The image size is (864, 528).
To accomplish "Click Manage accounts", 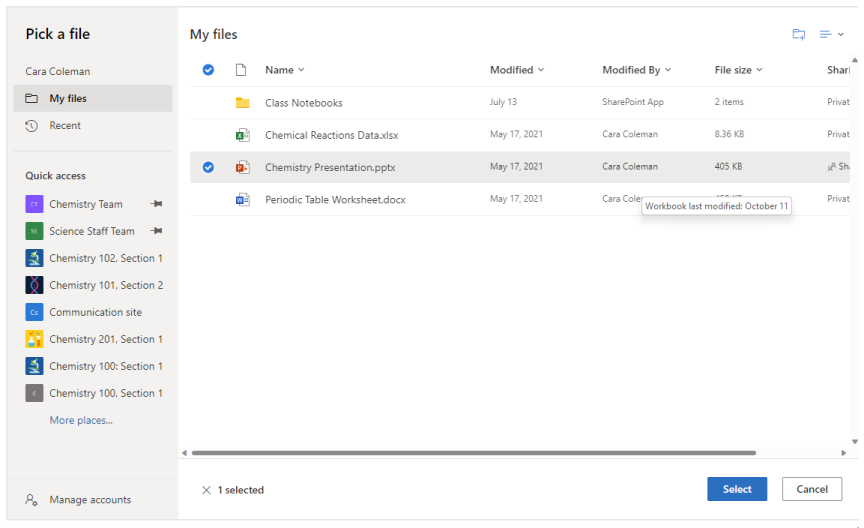I will click(x=90, y=500).
